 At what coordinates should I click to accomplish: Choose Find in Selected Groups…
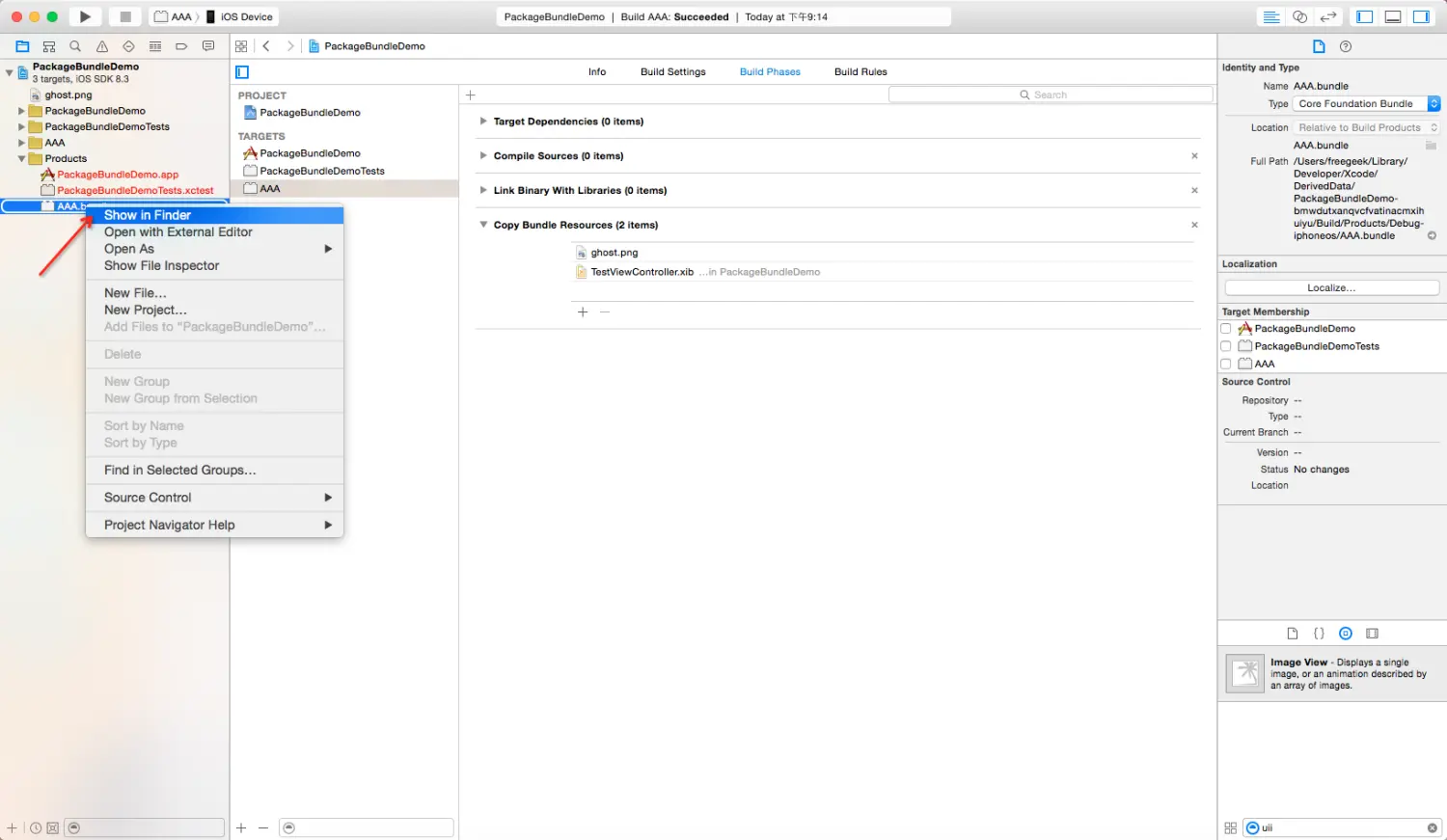(214, 471)
